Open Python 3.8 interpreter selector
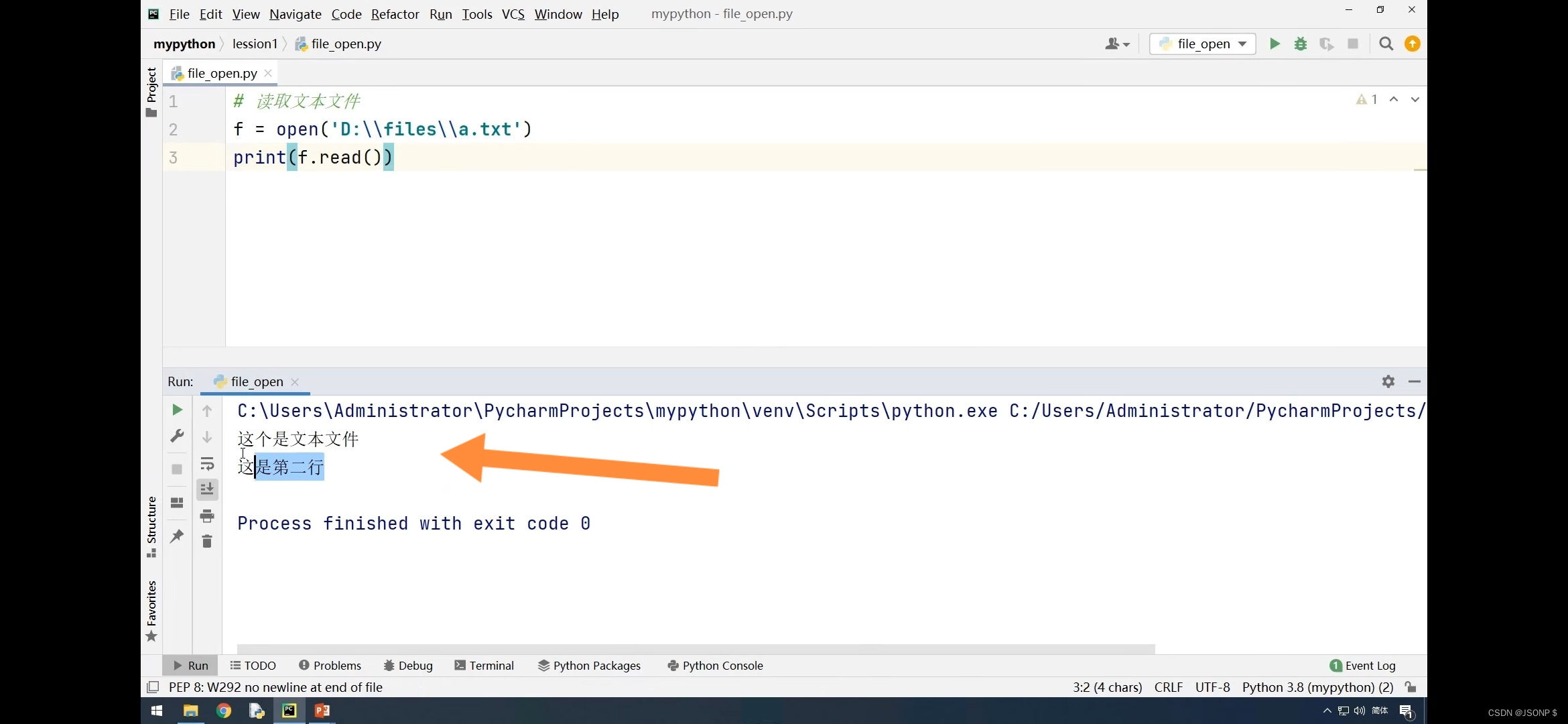1568x724 pixels. coord(1317,687)
